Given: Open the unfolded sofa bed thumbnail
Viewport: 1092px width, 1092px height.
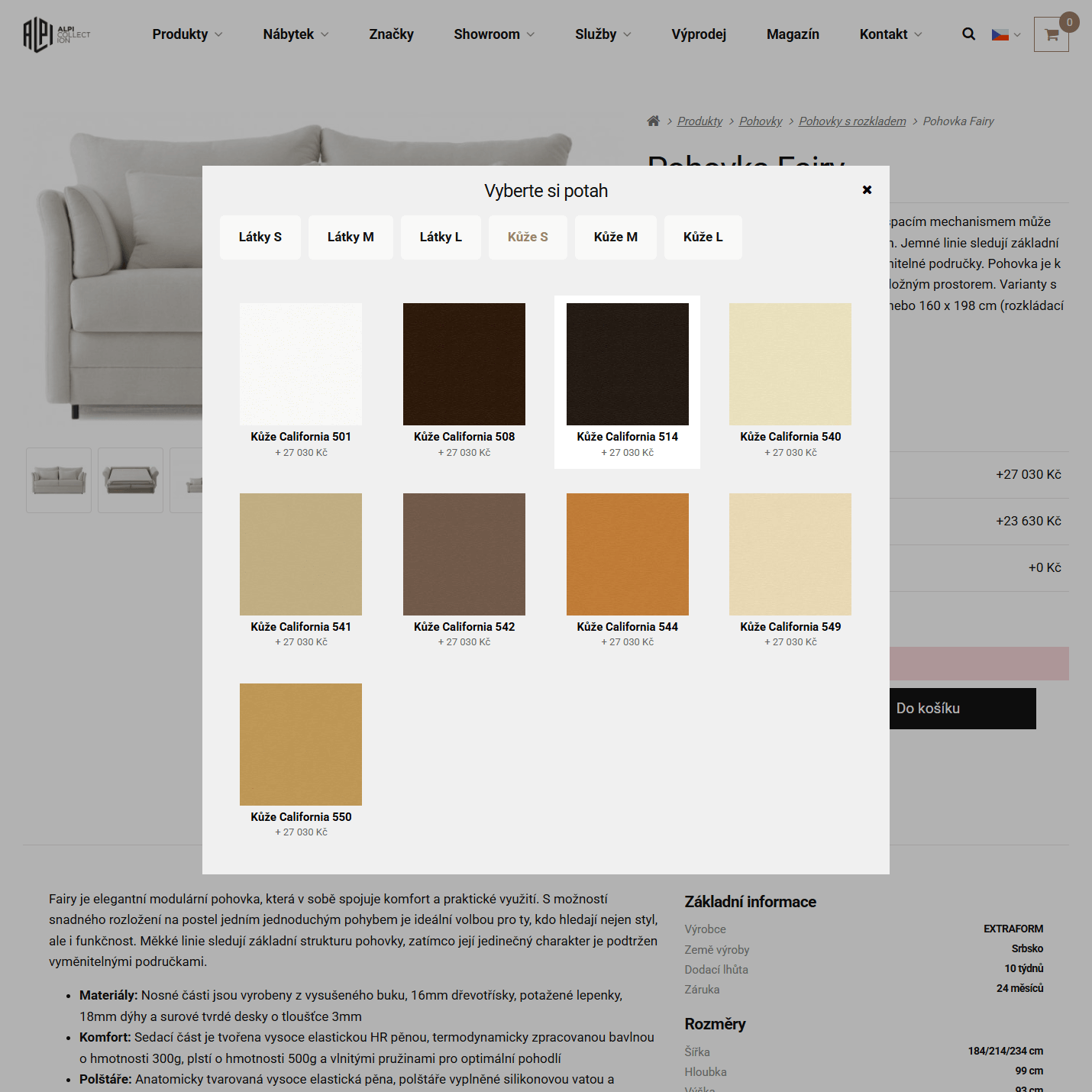Looking at the screenshot, I should [131, 480].
